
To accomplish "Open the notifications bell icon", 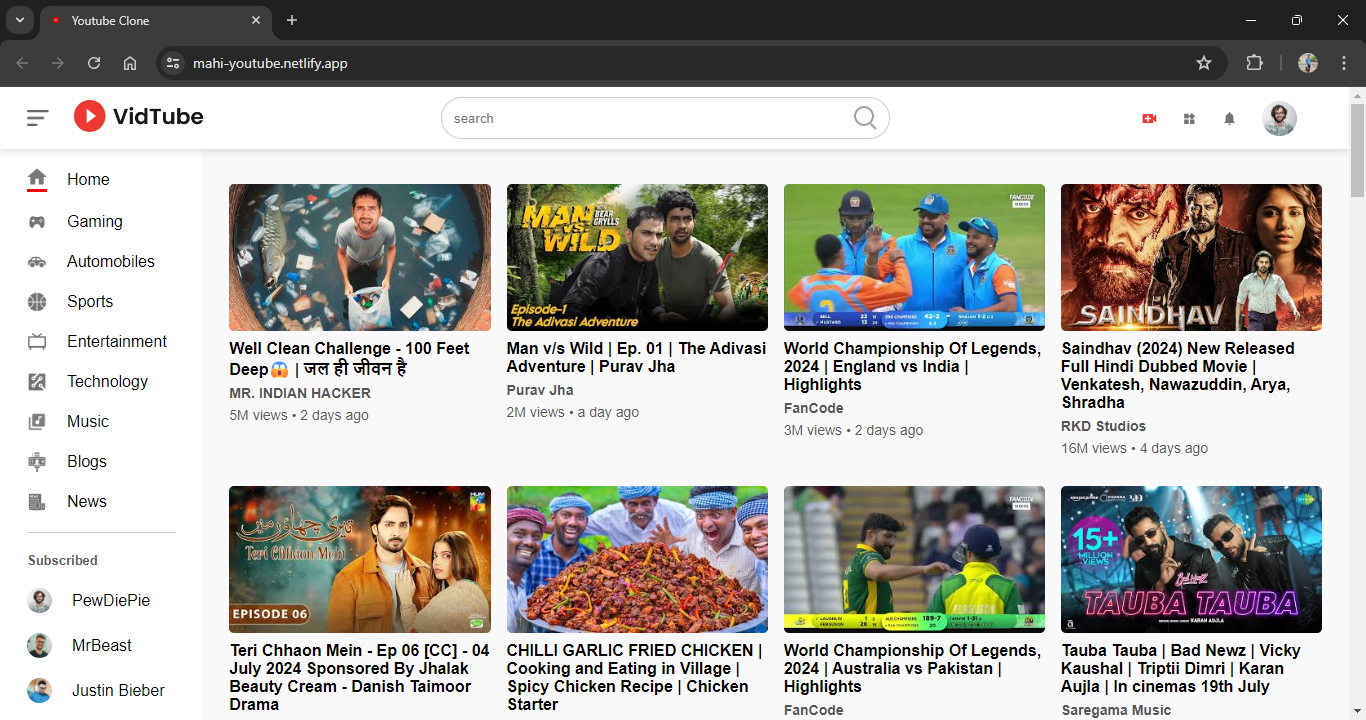I will [x=1229, y=118].
